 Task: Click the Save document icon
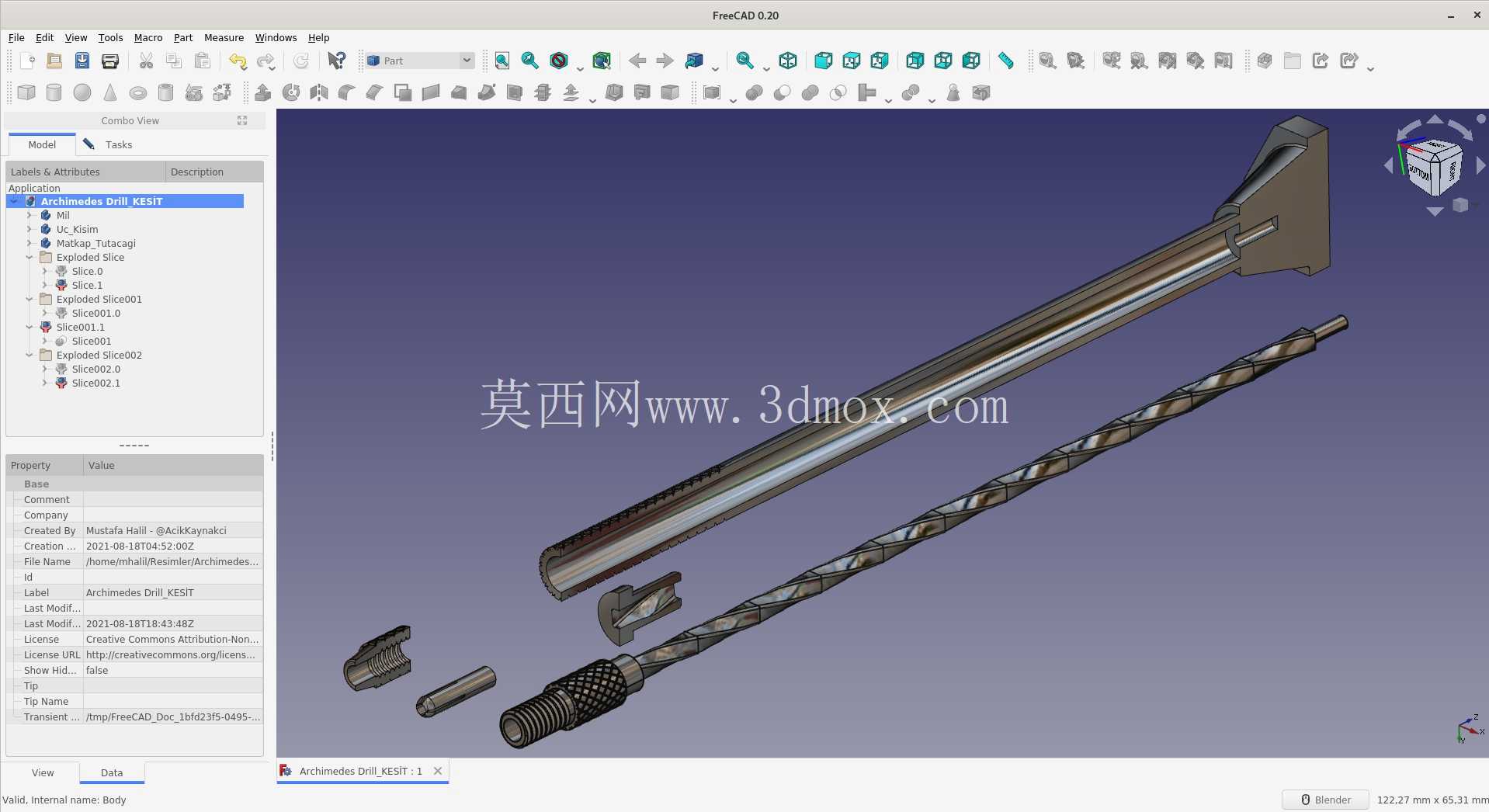pyautogui.click(x=82, y=61)
